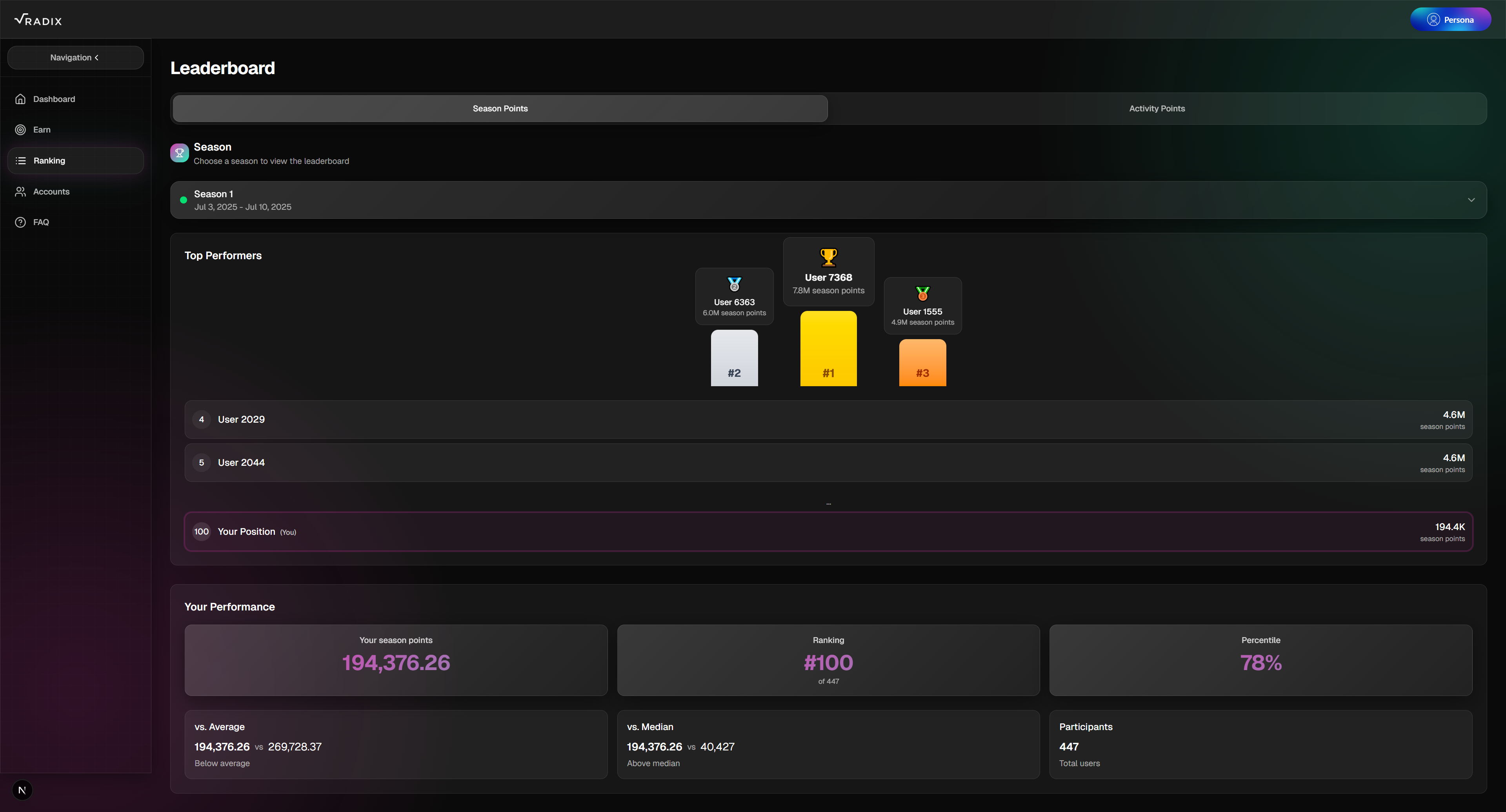Click bronze medal icon for User 1555
Viewport: 1506px width, 812px height.
[x=922, y=293]
